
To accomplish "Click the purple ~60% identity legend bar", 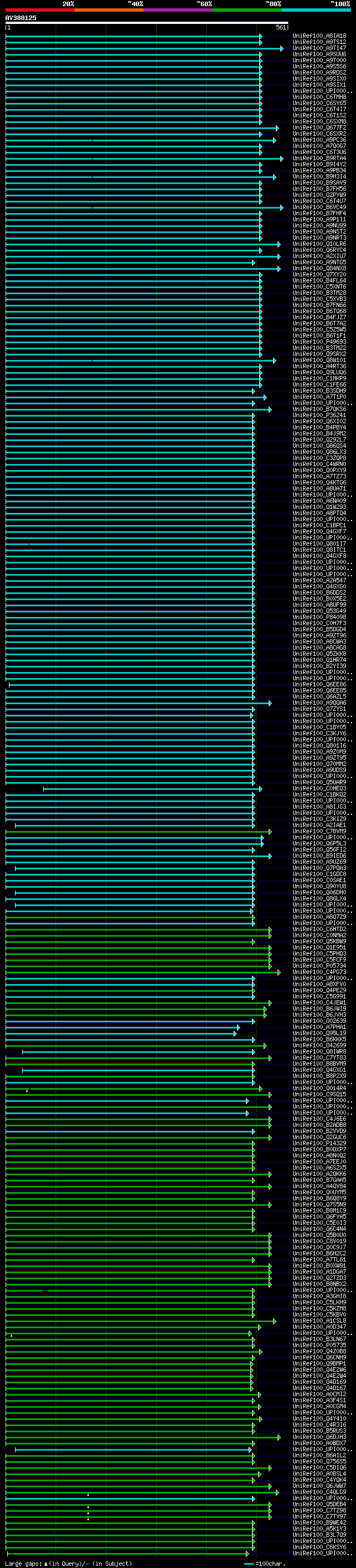I will point(179,10).
